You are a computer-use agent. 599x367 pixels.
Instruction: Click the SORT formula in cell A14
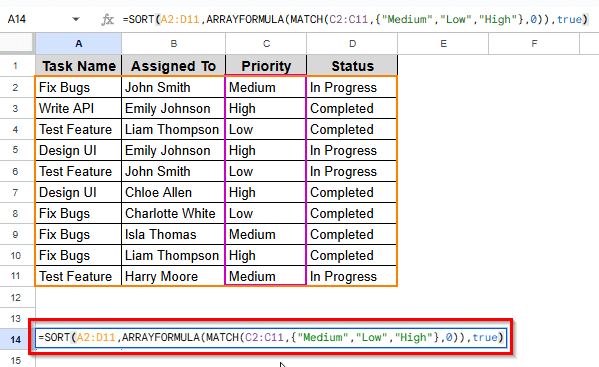pyautogui.click(x=271, y=338)
